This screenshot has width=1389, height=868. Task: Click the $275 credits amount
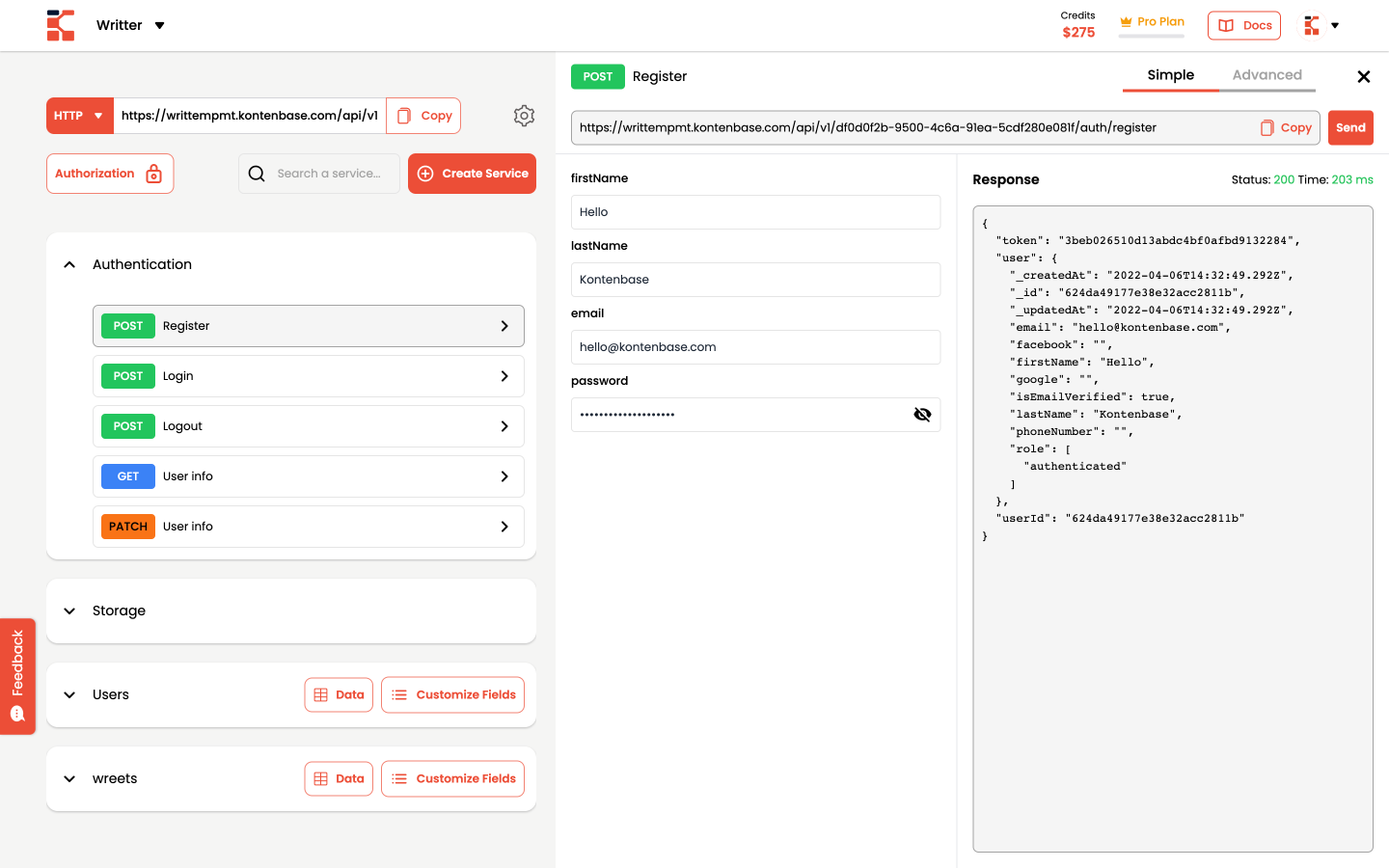tap(1078, 32)
